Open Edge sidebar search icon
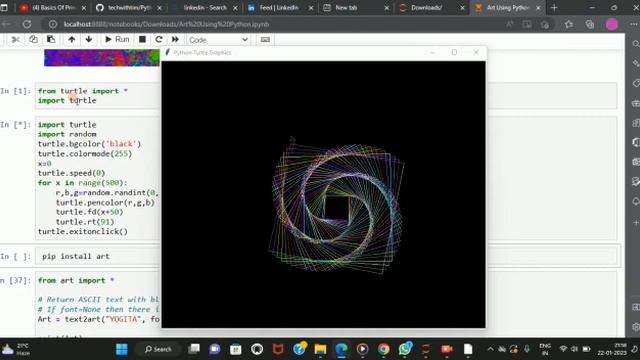The image size is (640, 360). point(636,44)
